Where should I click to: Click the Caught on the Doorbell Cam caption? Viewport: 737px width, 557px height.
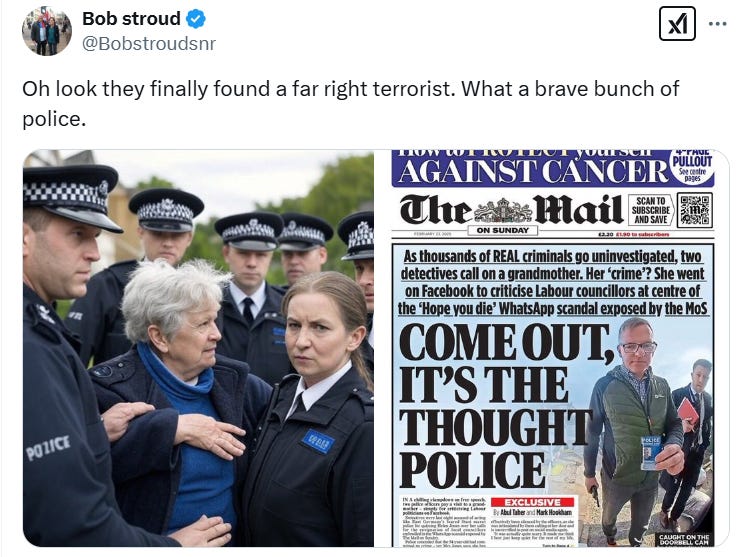click(x=684, y=540)
